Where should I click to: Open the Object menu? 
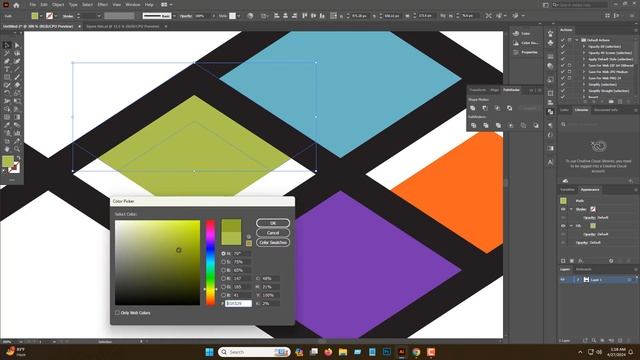pyautogui.click(x=58, y=5)
